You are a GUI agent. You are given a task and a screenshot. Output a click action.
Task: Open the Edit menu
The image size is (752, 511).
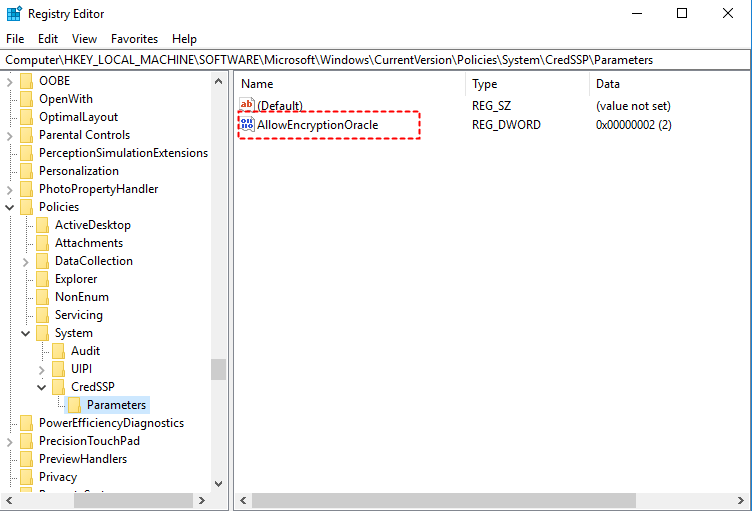point(48,39)
